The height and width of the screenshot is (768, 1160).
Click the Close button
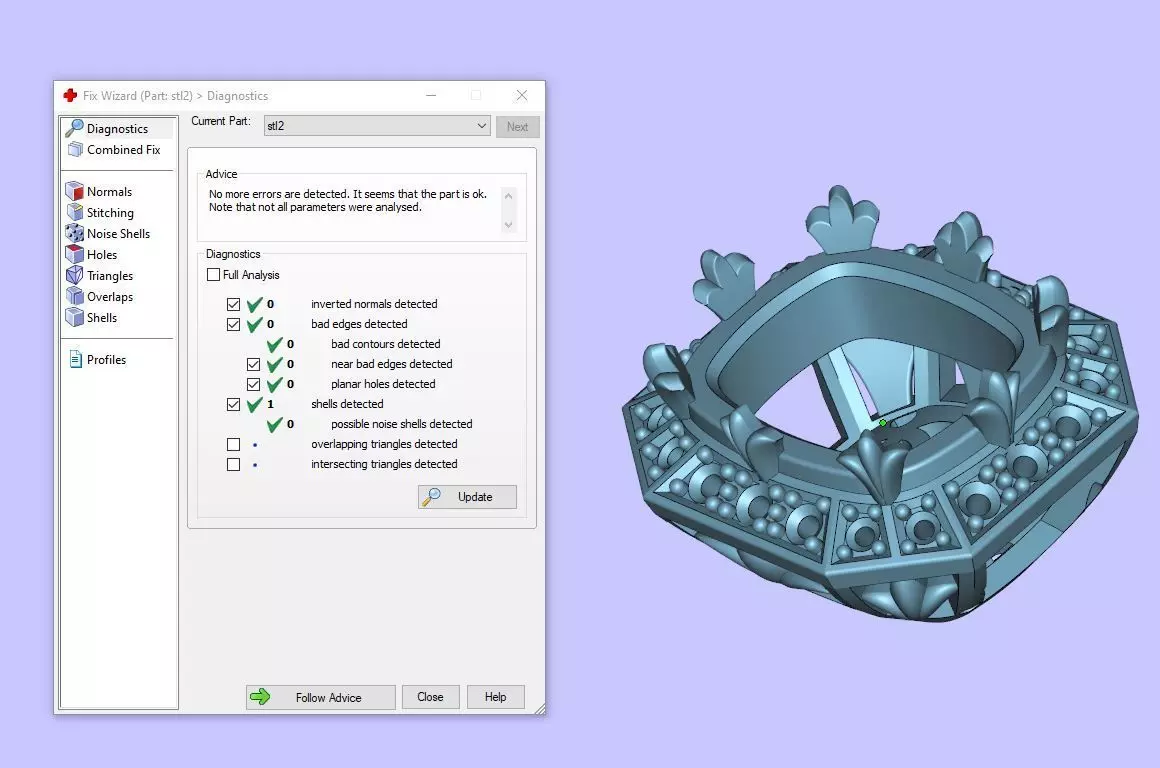[x=431, y=697]
